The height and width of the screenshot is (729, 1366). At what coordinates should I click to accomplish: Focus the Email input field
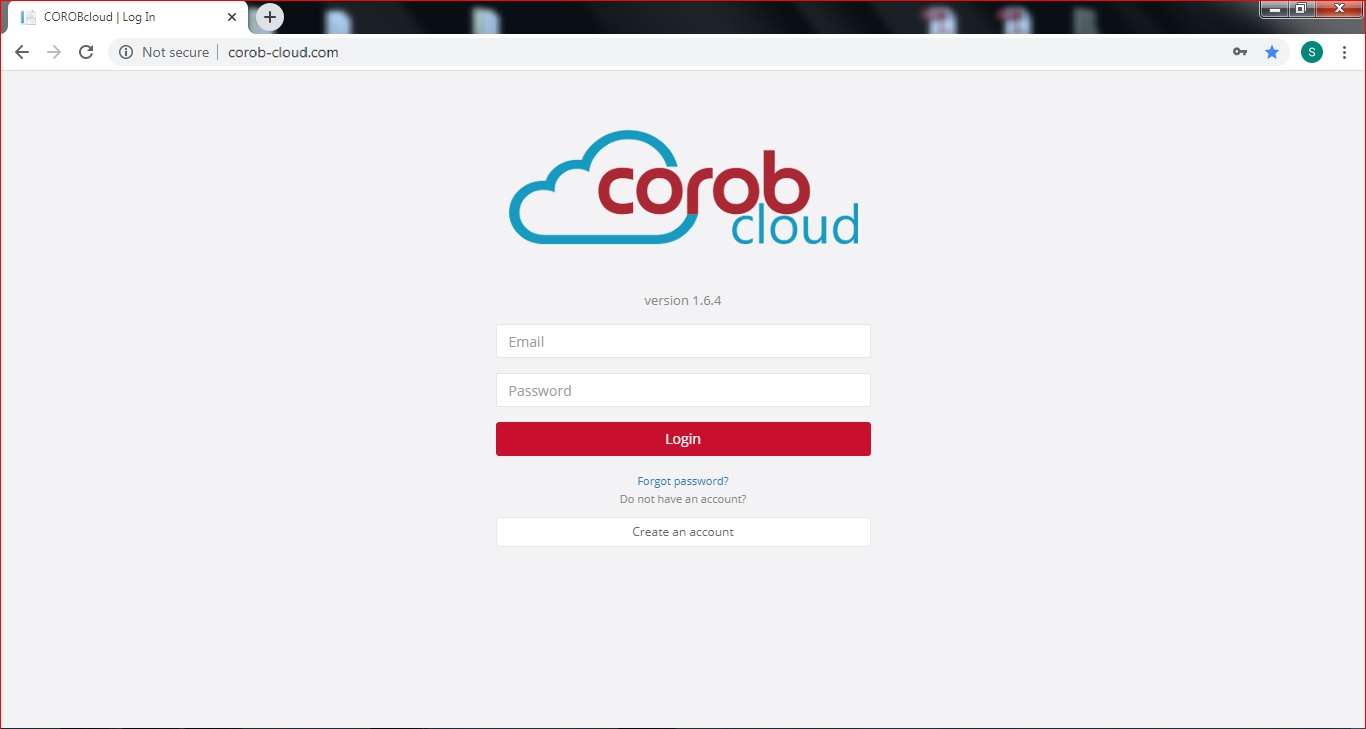(x=683, y=341)
